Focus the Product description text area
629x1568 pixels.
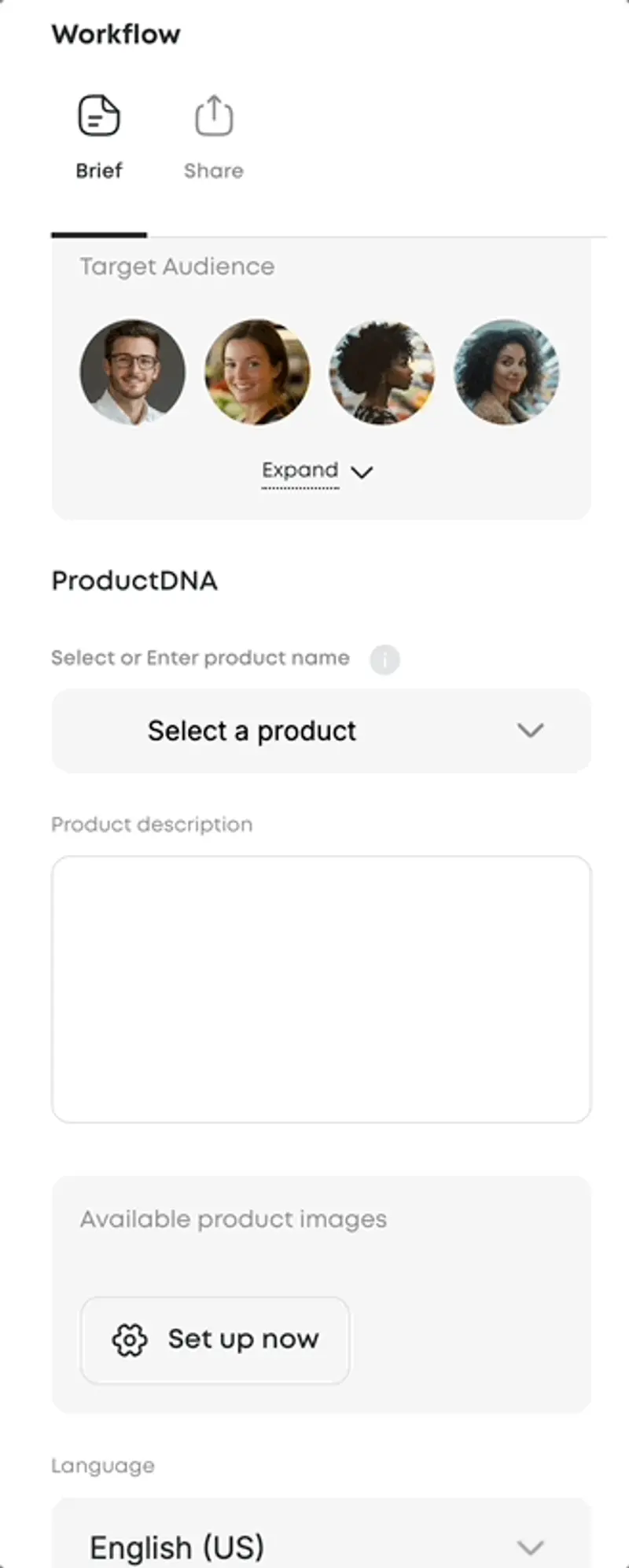tap(321, 989)
